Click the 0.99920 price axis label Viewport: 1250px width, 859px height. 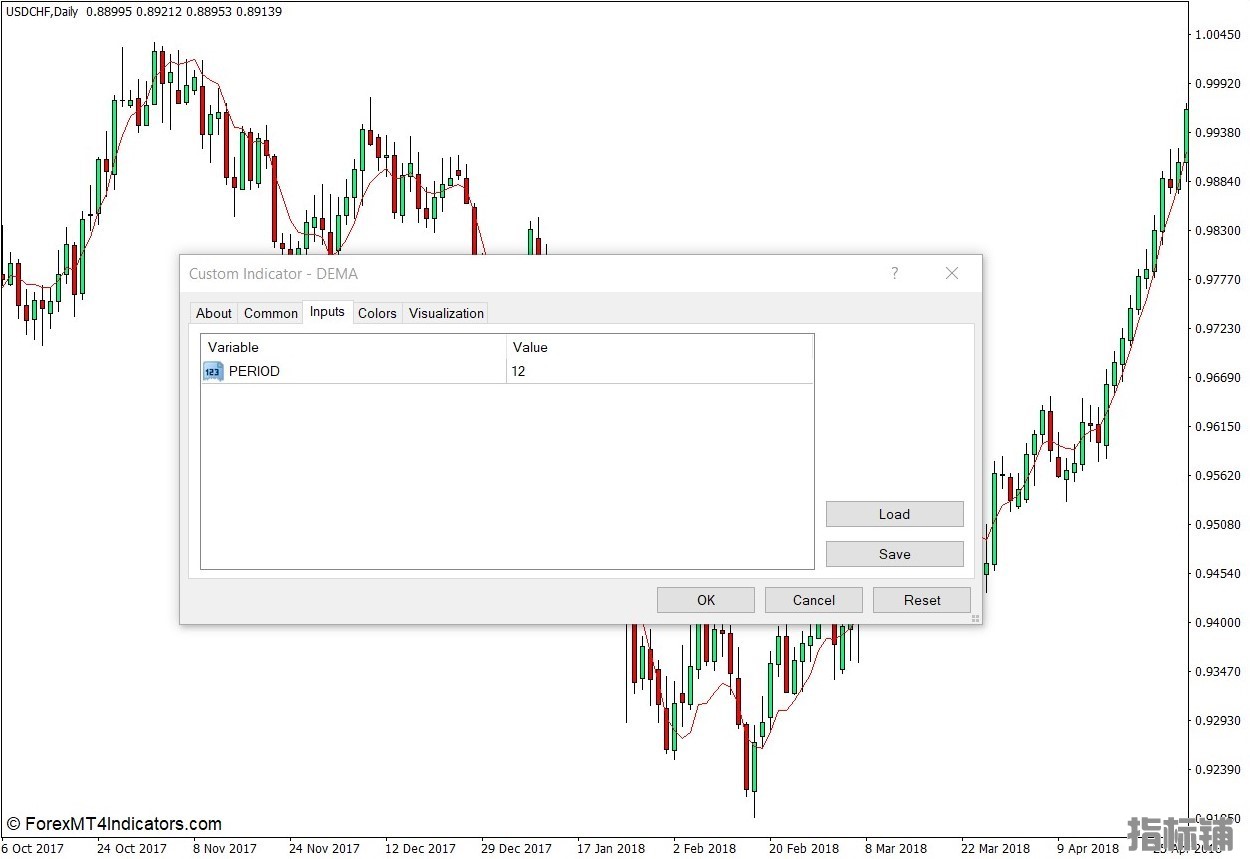[x=1218, y=84]
